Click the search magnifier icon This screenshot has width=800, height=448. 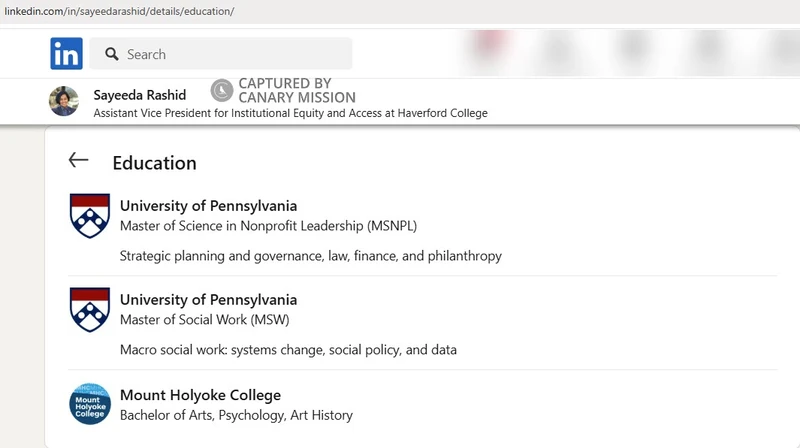pos(112,54)
